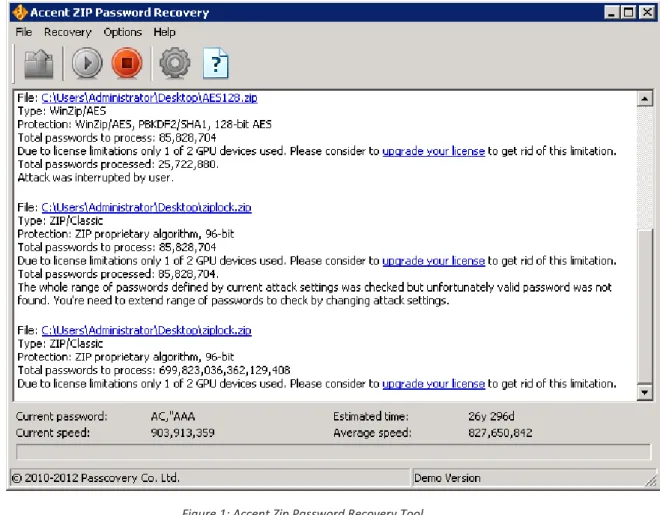The height and width of the screenshot is (515, 660).
Task: Close the Accent ZIP Password Recovery window
Action: tap(647, 12)
